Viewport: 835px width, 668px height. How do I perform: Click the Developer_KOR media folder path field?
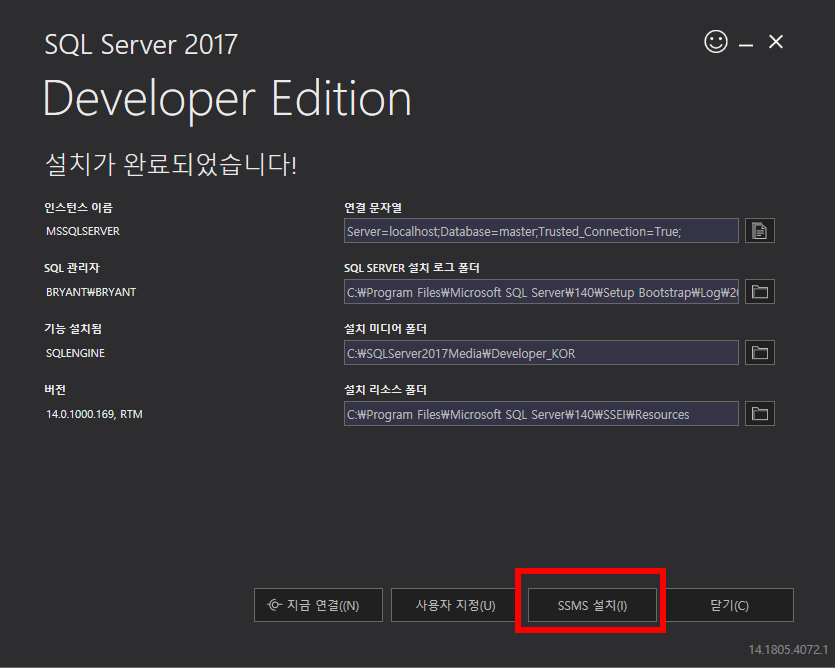pos(541,353)
